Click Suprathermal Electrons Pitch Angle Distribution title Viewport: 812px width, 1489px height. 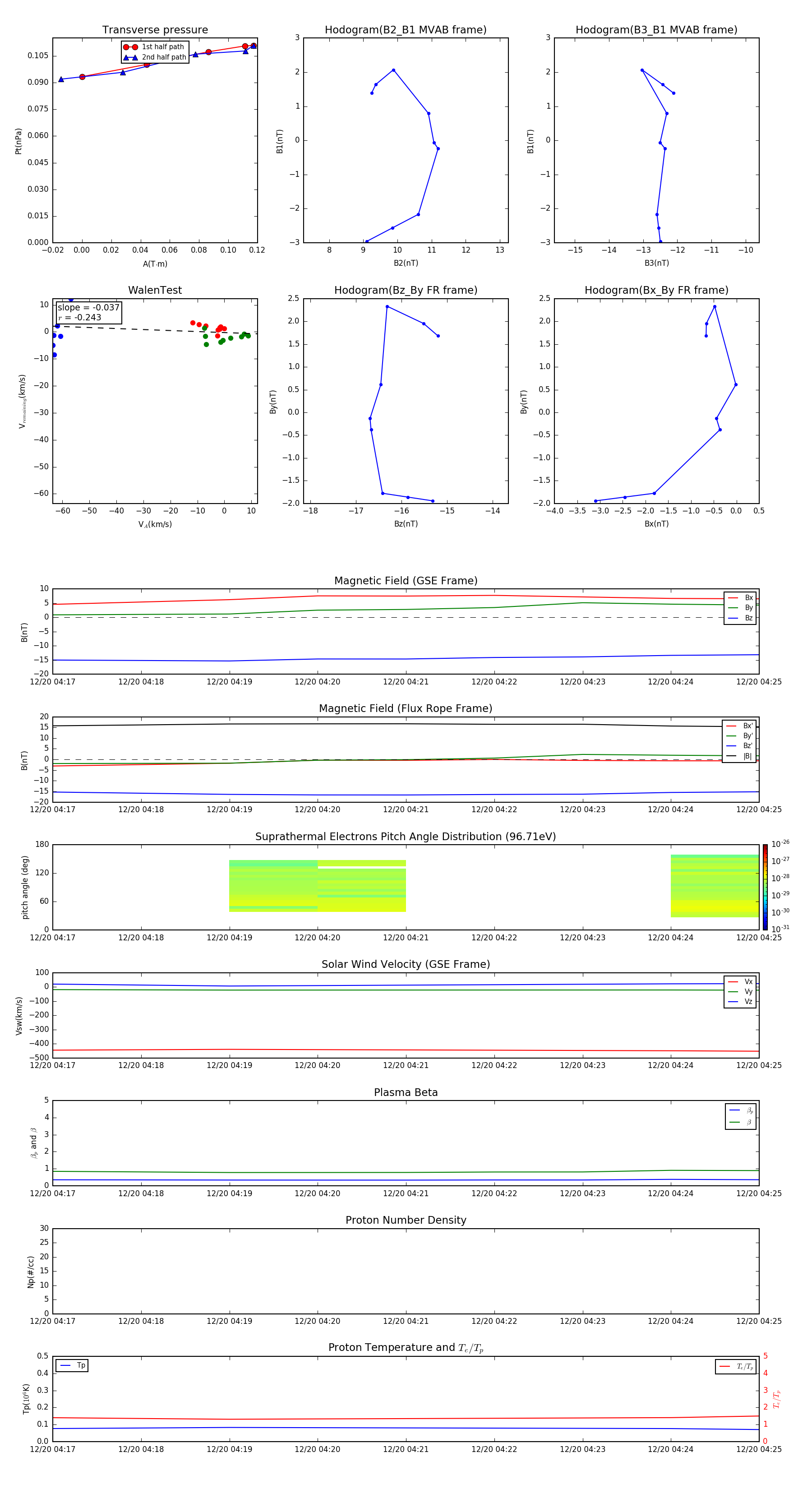click(406, 837)
